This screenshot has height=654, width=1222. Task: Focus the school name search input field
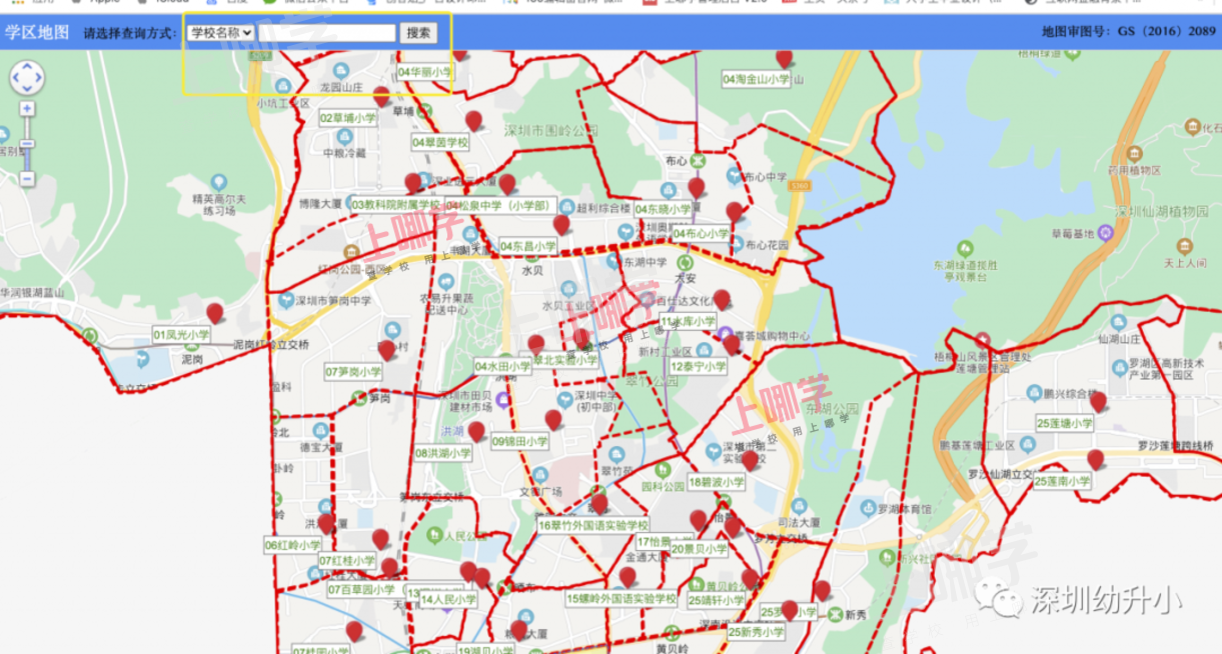(x=327, y=33)
